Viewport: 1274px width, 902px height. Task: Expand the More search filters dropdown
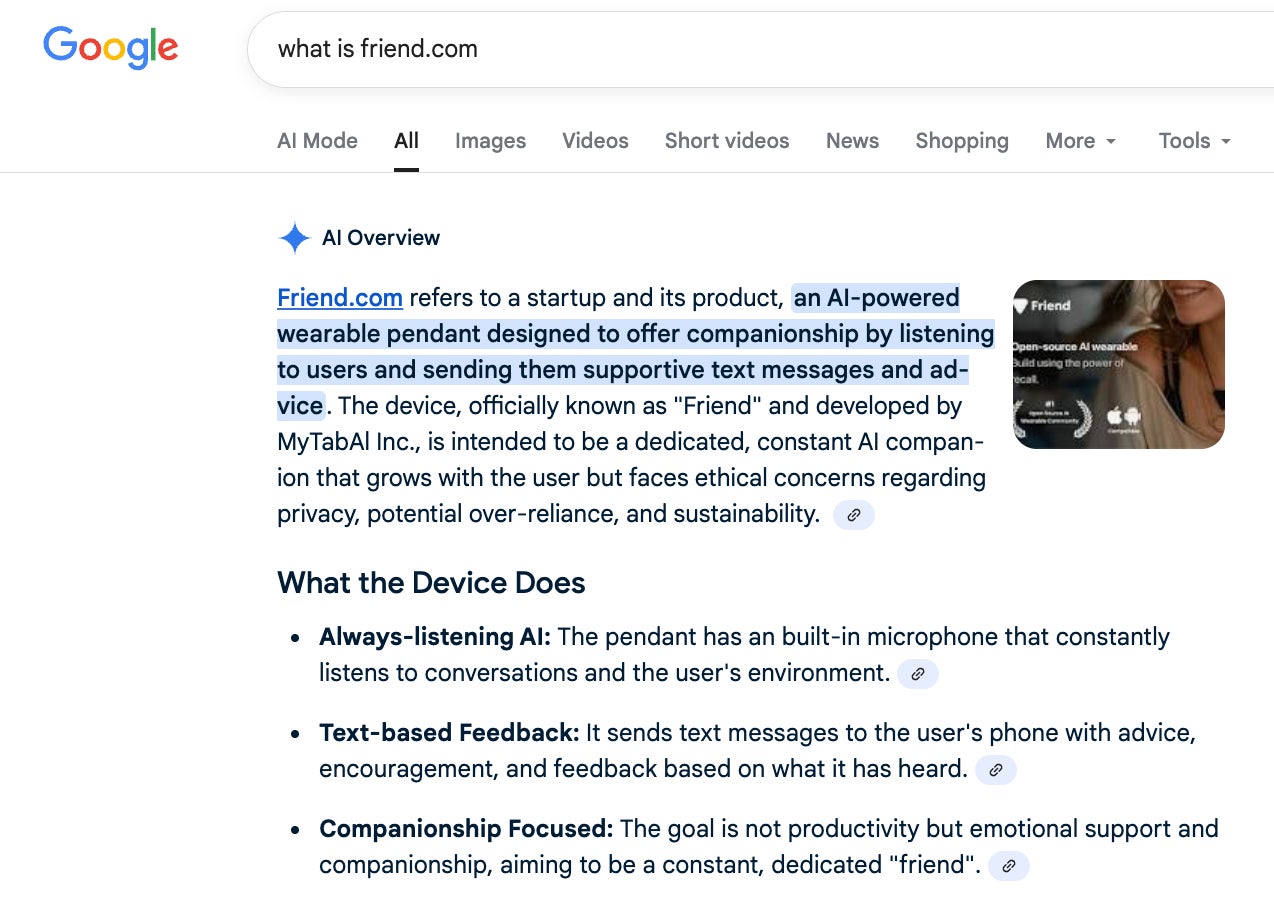pyautogui.click(x=1080, y=141)
